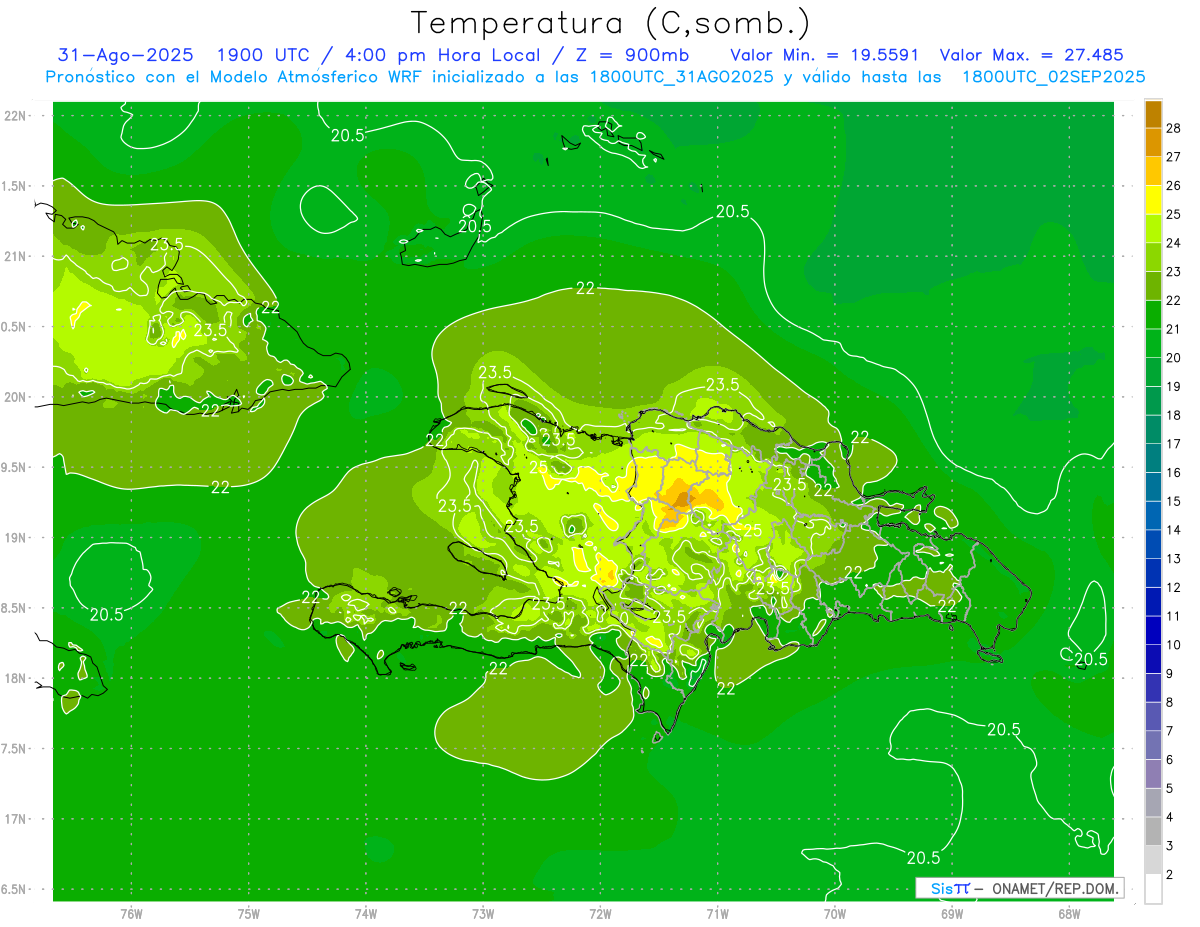Click the 71W longitude axis label
This screenshot has width=1200, height=927.
point(717,913)
